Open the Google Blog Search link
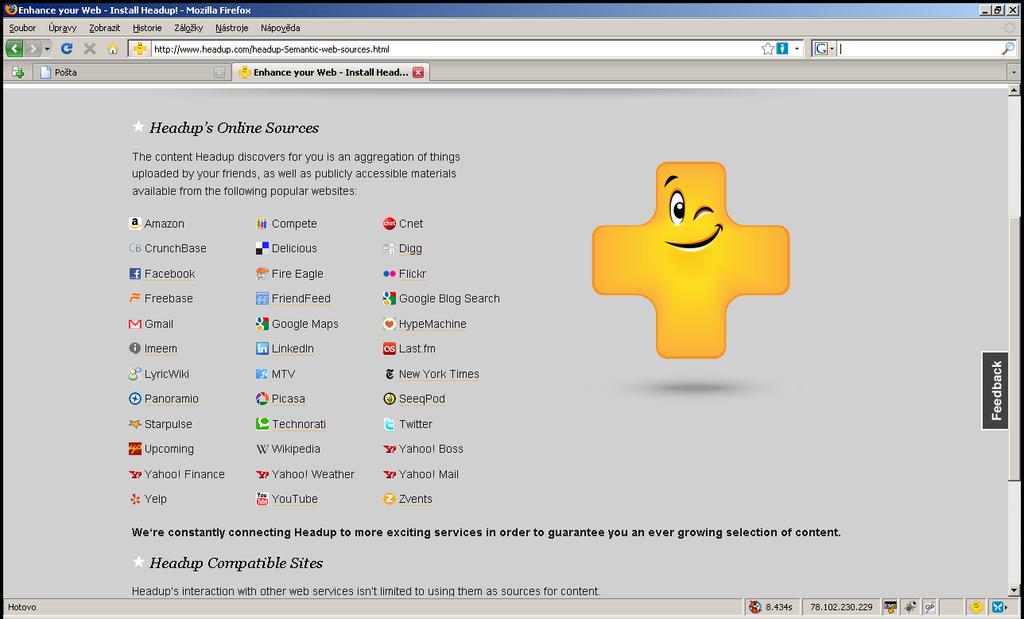Image resolution: width=1024 pixels, height=619 pixels. click(x=449, y=298)
